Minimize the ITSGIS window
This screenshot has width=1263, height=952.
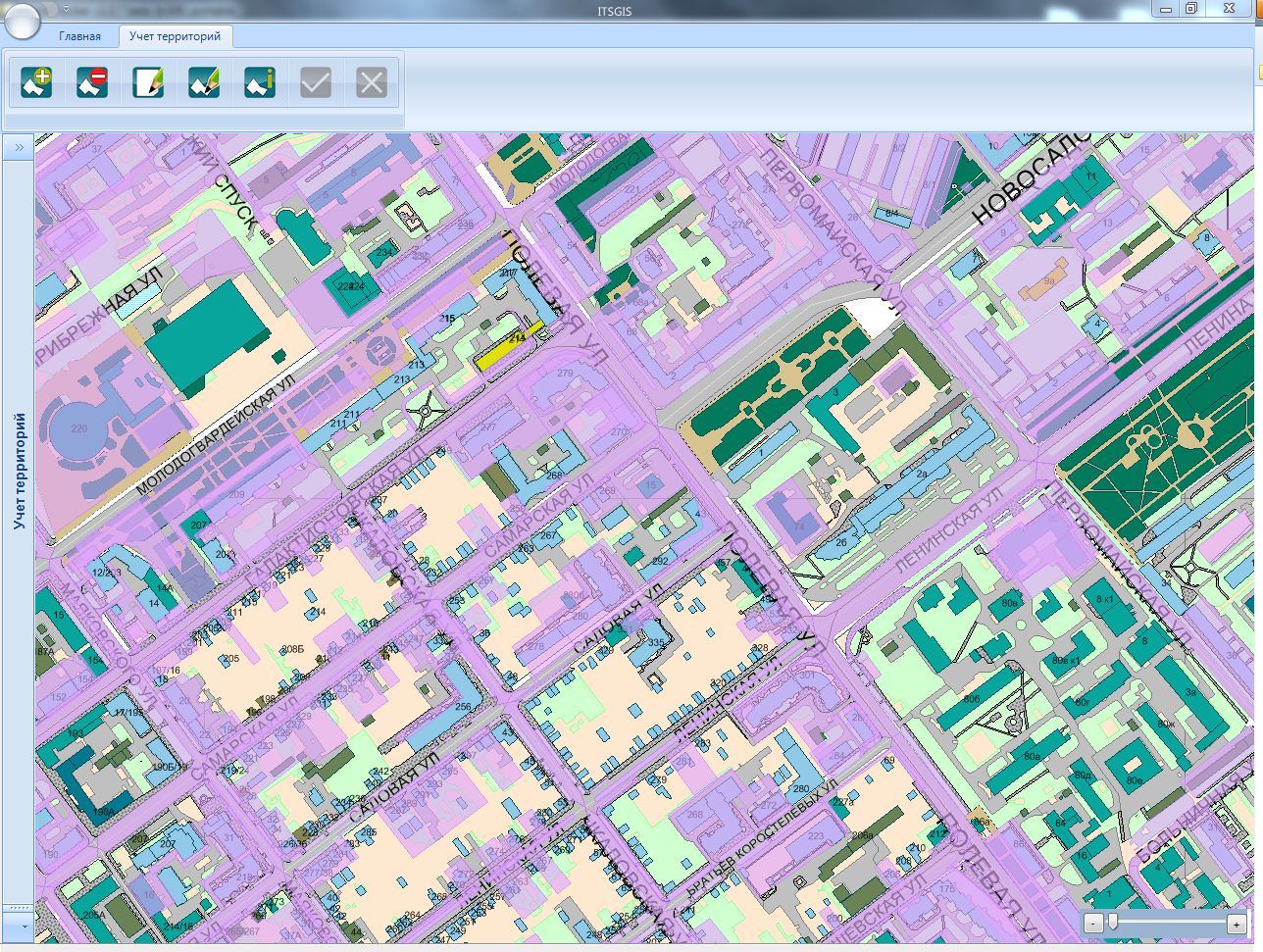tap(1164, 8)
